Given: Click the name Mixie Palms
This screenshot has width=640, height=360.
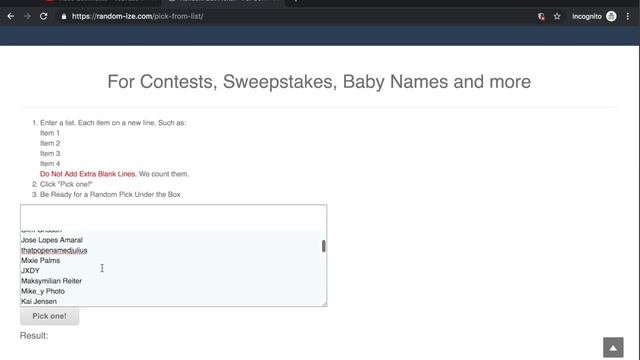Looking at the screenshot, I should click(x=40, y=260).
